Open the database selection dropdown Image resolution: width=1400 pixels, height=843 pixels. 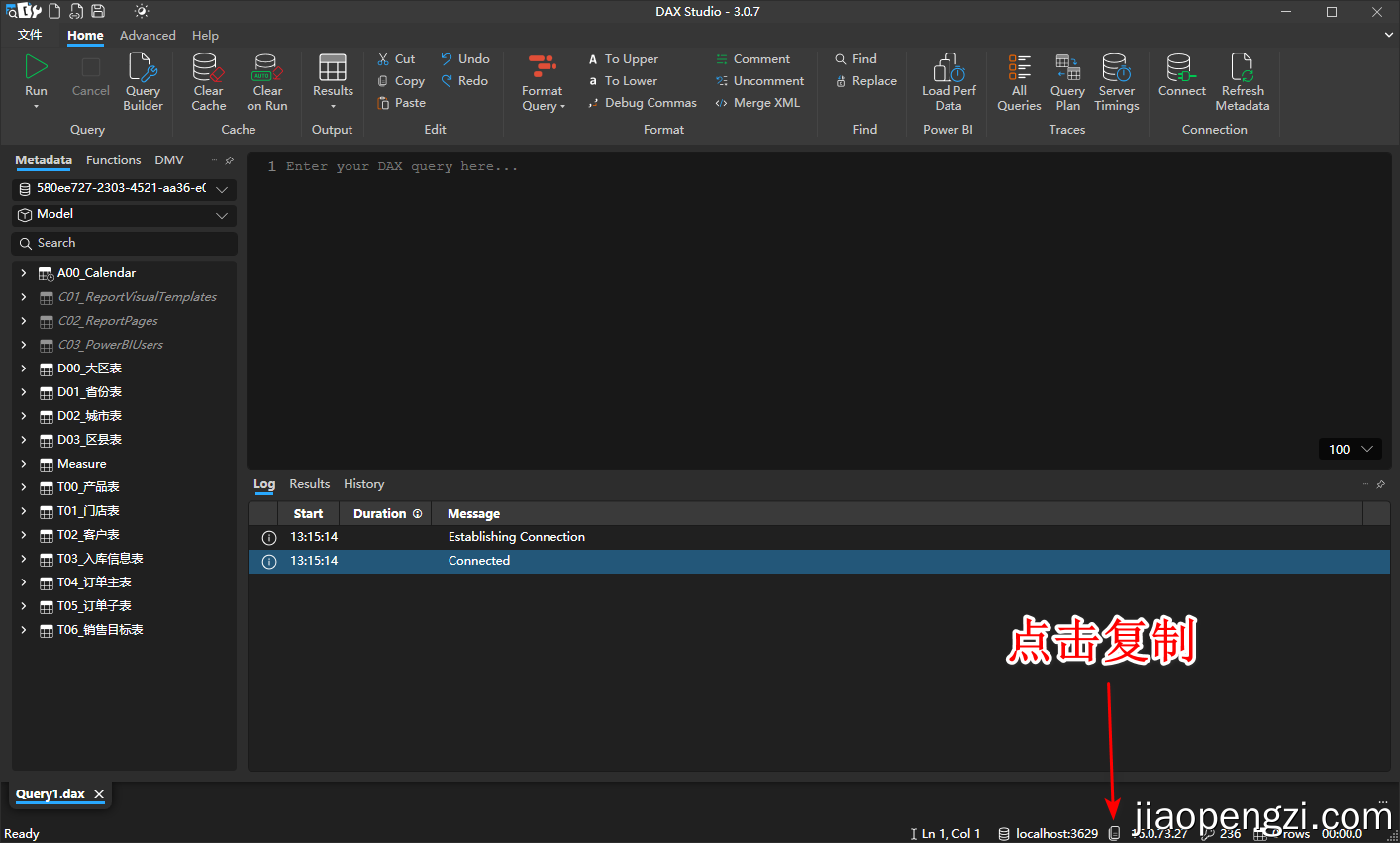pyautogui.click(x=125, y=188)
